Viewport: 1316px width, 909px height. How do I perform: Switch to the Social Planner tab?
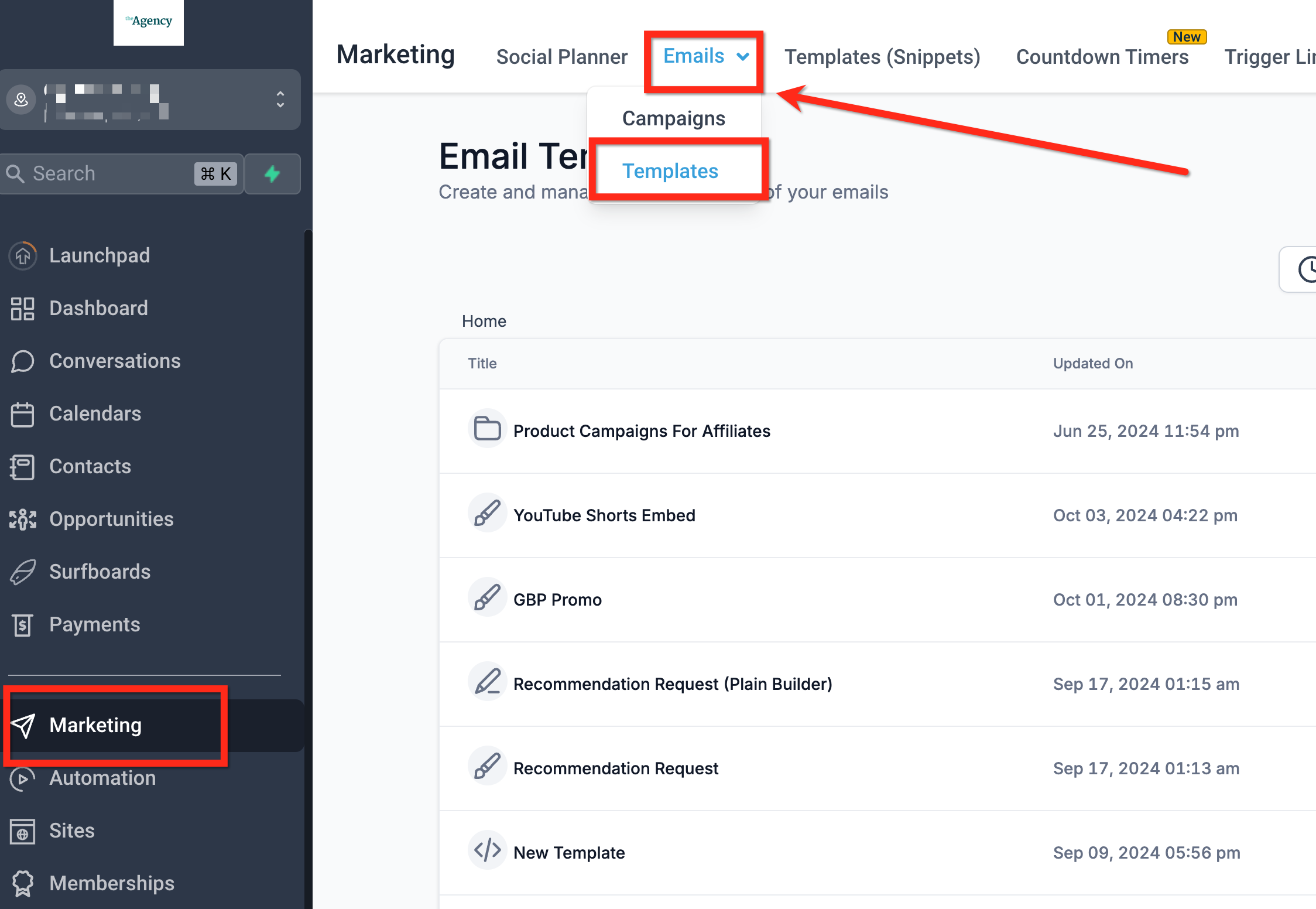pyautogui.click(x=561, y=57)
